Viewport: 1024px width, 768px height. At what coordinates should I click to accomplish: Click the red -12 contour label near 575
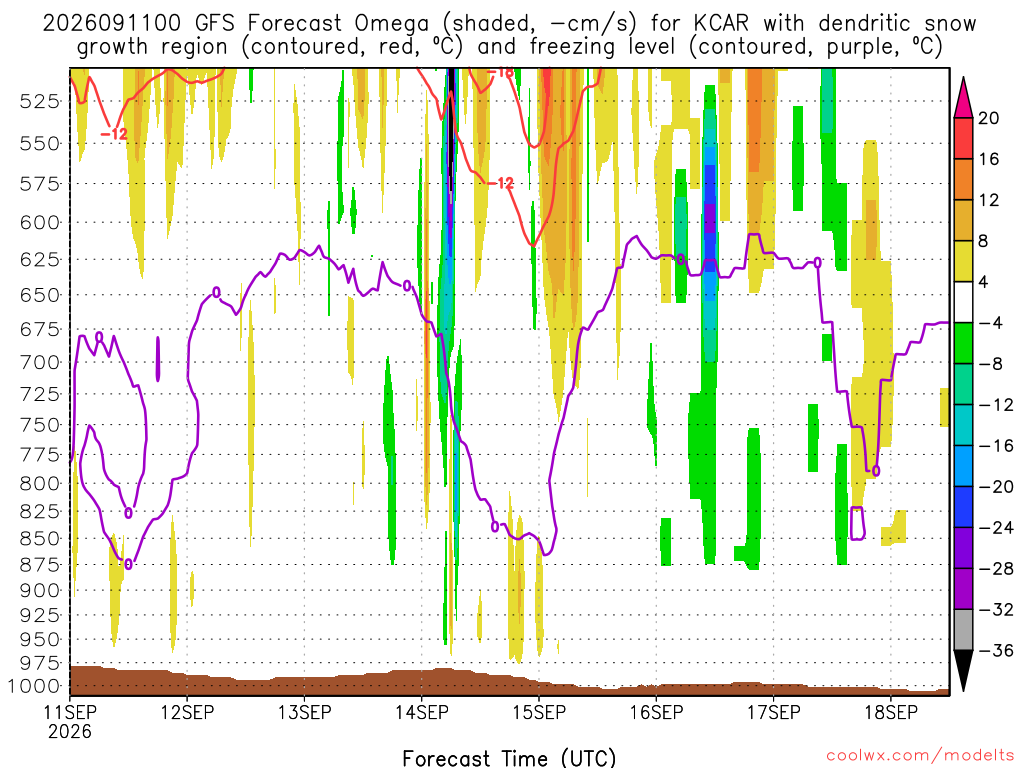501,184
